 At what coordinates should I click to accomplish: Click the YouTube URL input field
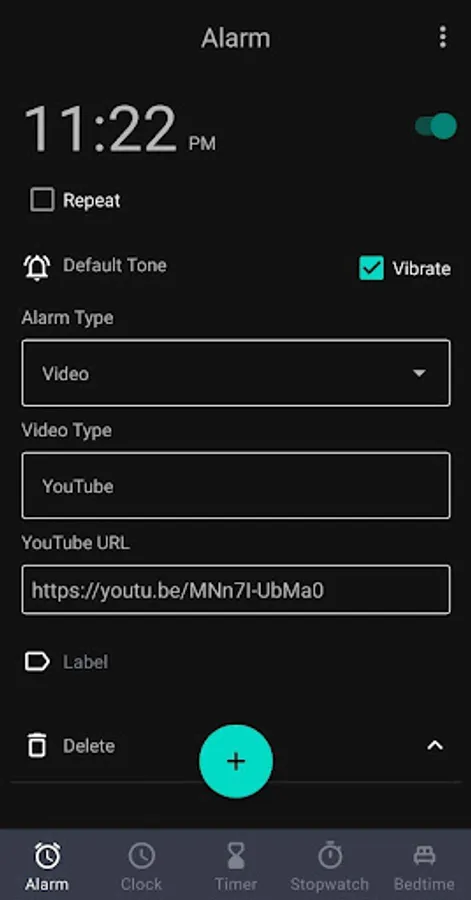[x=236, y=589]
